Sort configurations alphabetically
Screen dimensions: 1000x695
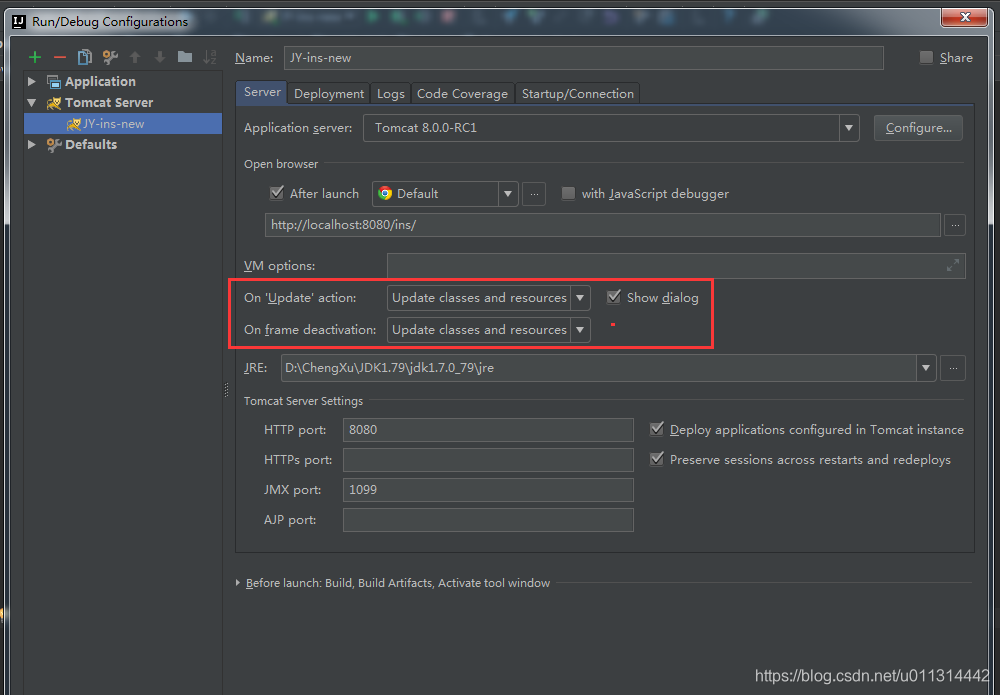click(210, 57)
